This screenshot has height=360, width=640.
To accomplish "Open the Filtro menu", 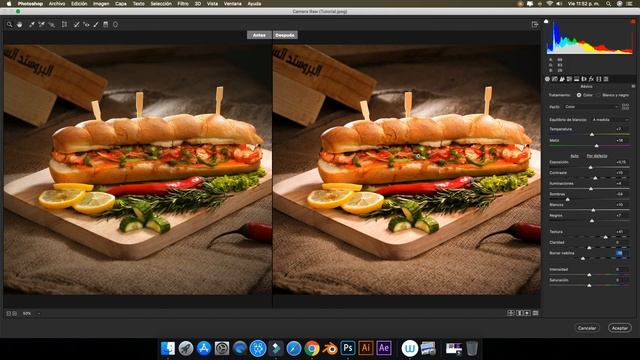I will (x=183, y=4).
